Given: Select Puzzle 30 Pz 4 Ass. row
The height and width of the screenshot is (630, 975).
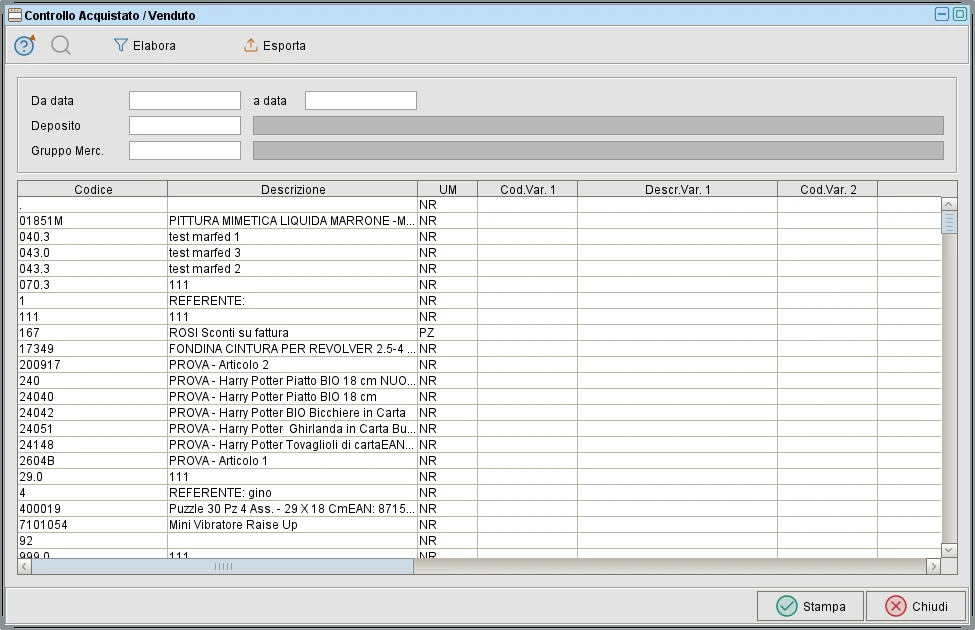Looking at the screenshot, I should click(x=479, y=509).
